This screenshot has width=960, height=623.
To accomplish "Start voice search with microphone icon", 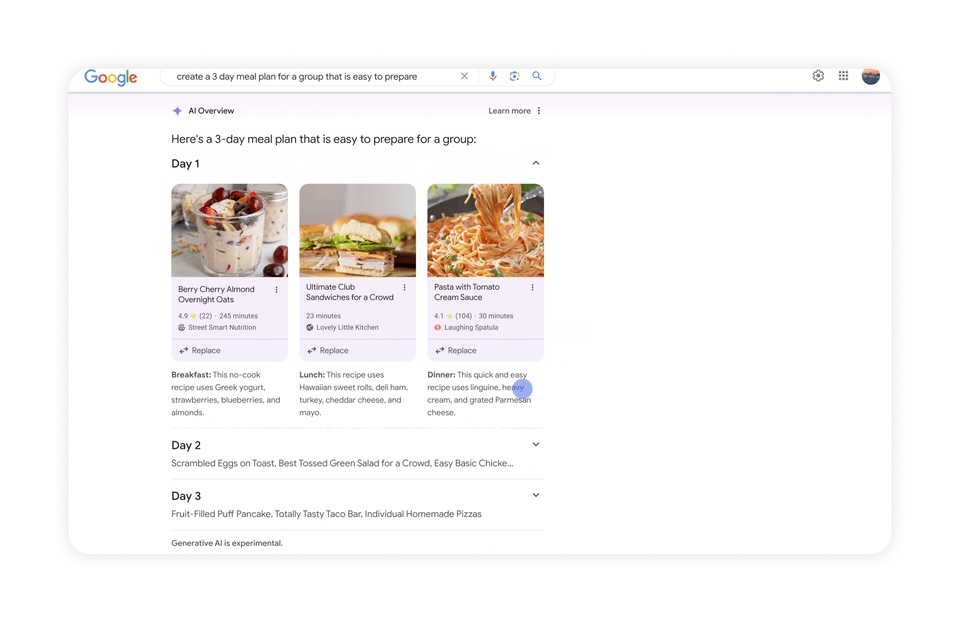I will tap(492, 76).
